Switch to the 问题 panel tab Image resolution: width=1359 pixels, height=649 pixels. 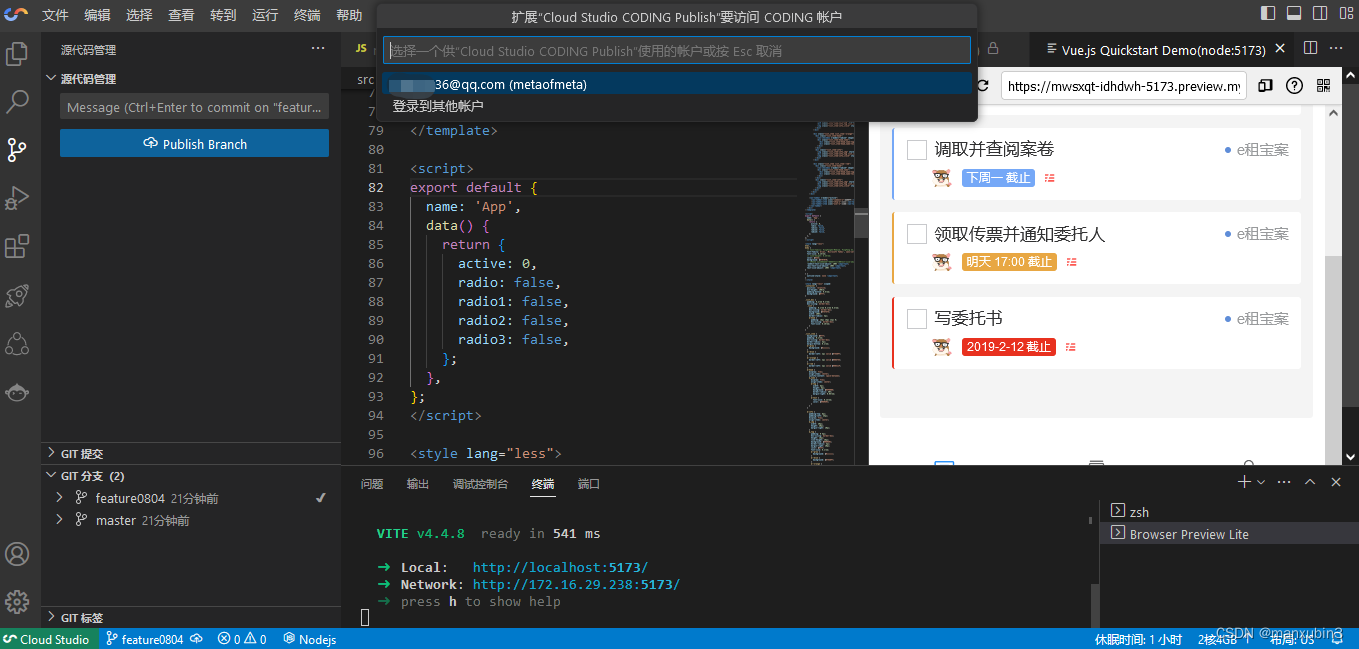pos(372,484)
